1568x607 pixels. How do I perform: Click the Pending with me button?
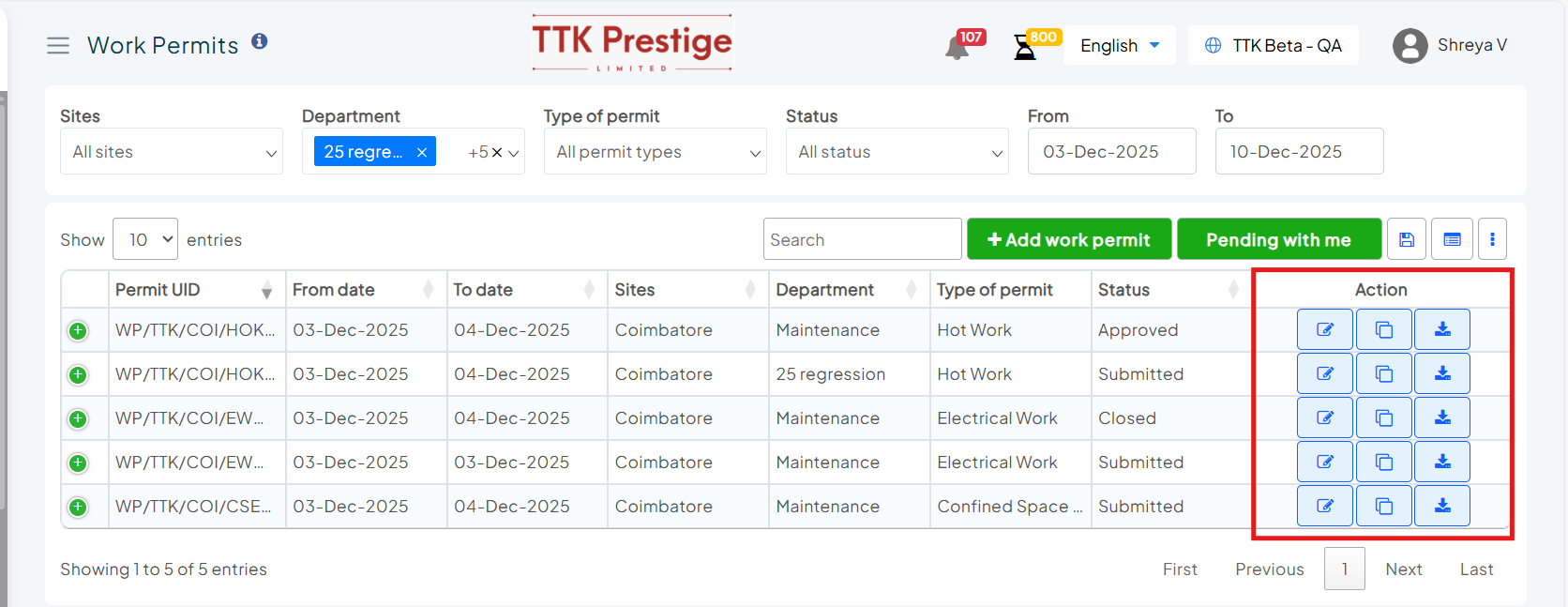[x=1278, y=239]
